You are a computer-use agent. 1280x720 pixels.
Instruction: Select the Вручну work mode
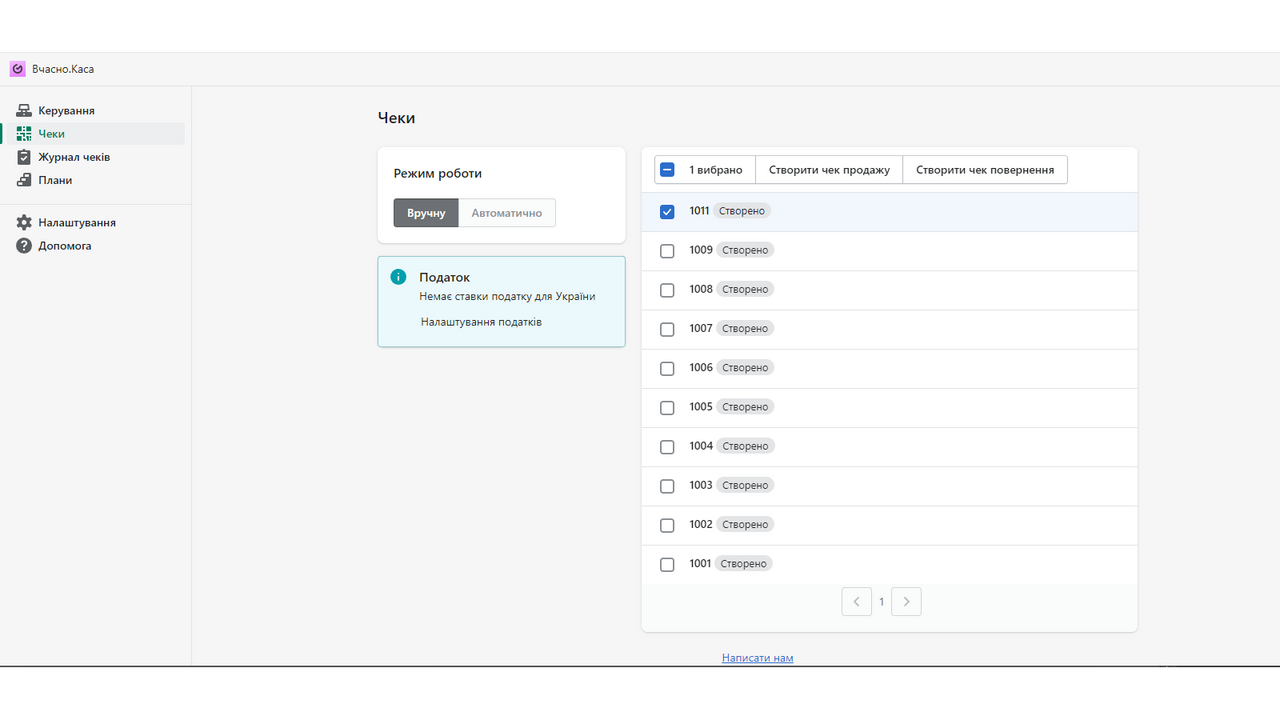pyautogui.click(x=426, y=213)
